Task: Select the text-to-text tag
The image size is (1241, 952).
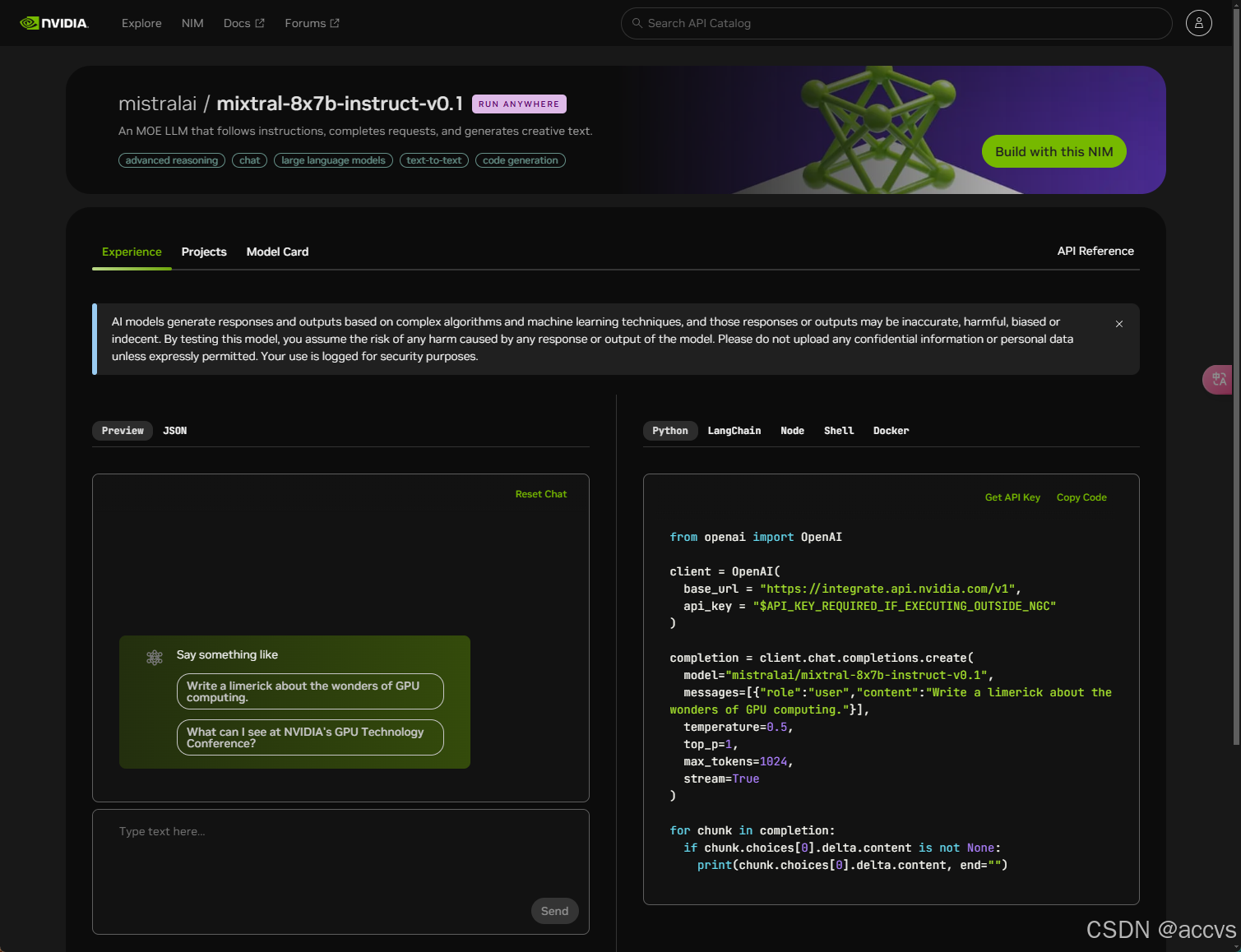Action: pos(434,160)
